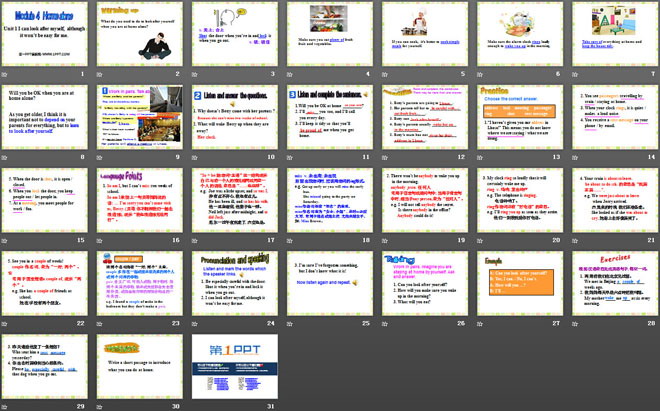660x411 pixels.
Task: Click the animation star icon under slide 12
Action: (x=385, y=157)
